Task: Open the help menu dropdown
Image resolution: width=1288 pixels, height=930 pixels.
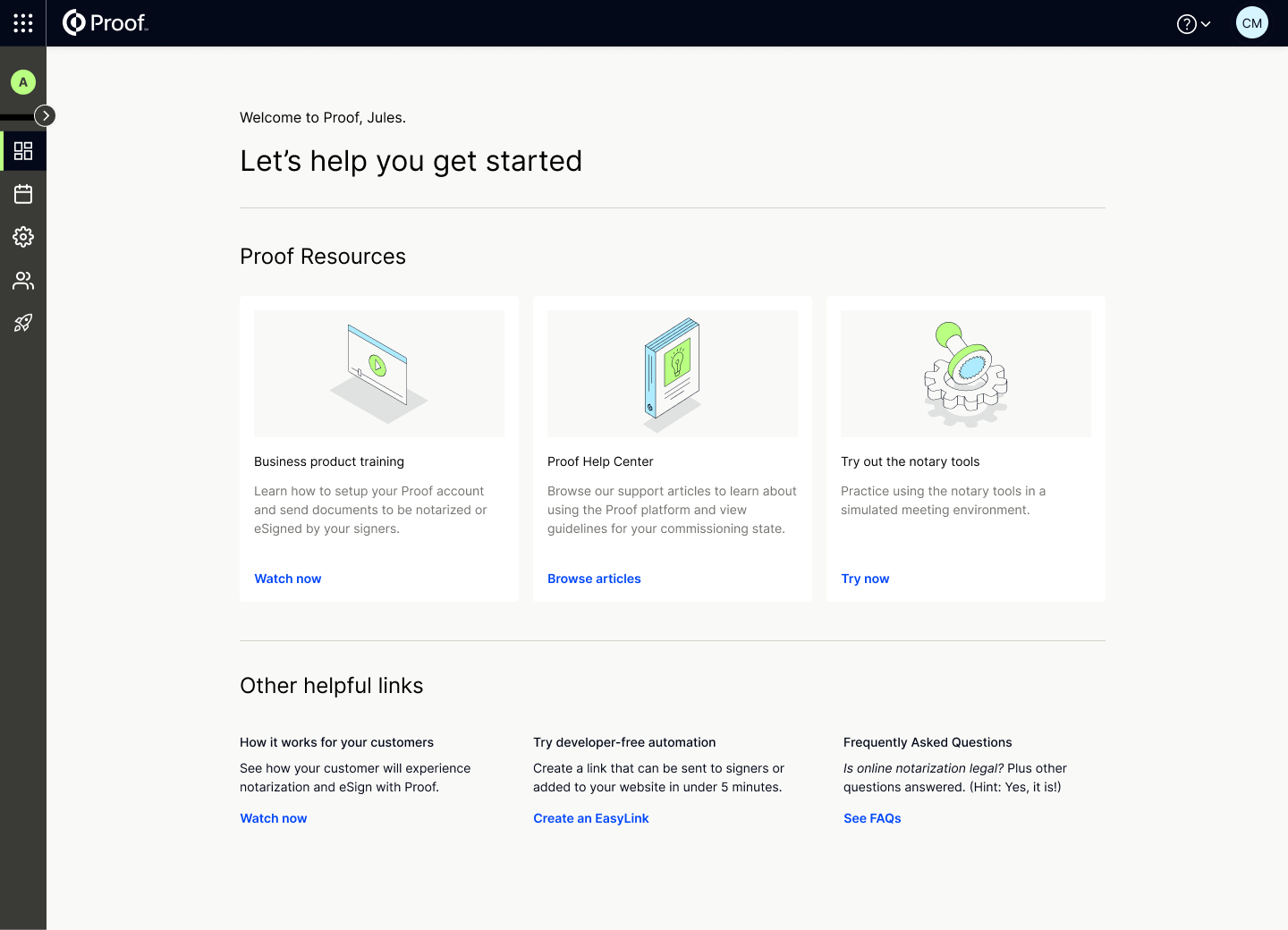Action: coord(1193,24)
